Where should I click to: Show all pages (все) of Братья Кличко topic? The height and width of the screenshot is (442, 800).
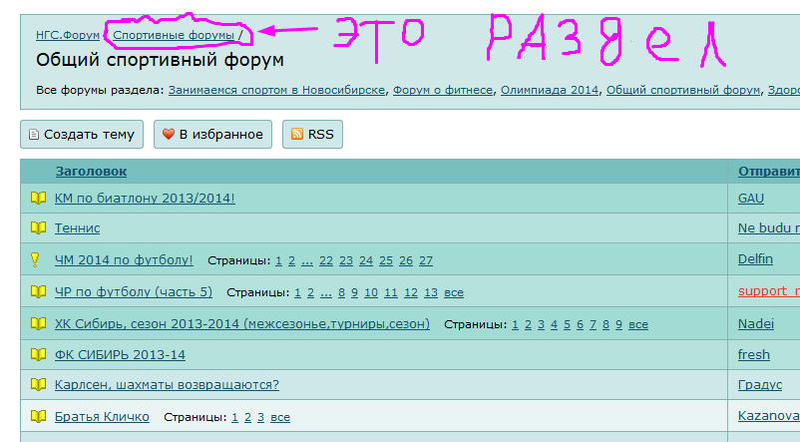click(x=280, y=417)
